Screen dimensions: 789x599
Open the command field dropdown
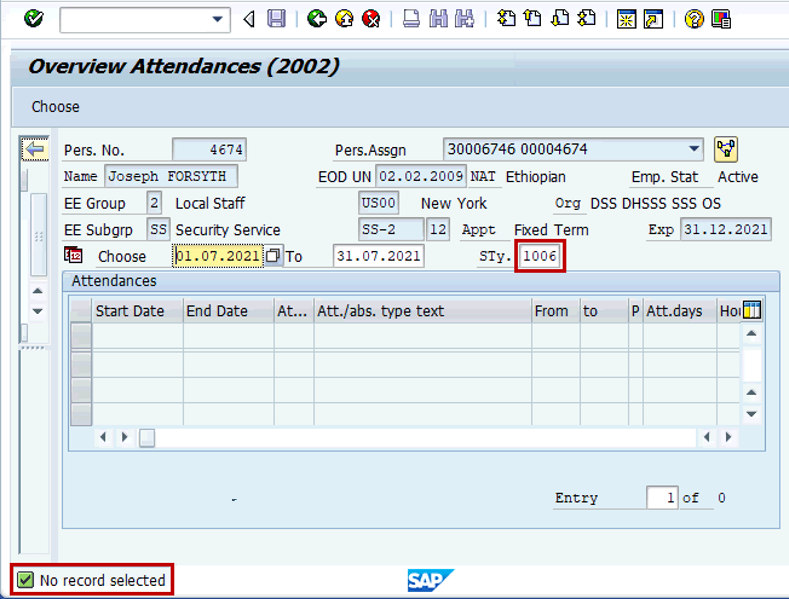(217, 20)
